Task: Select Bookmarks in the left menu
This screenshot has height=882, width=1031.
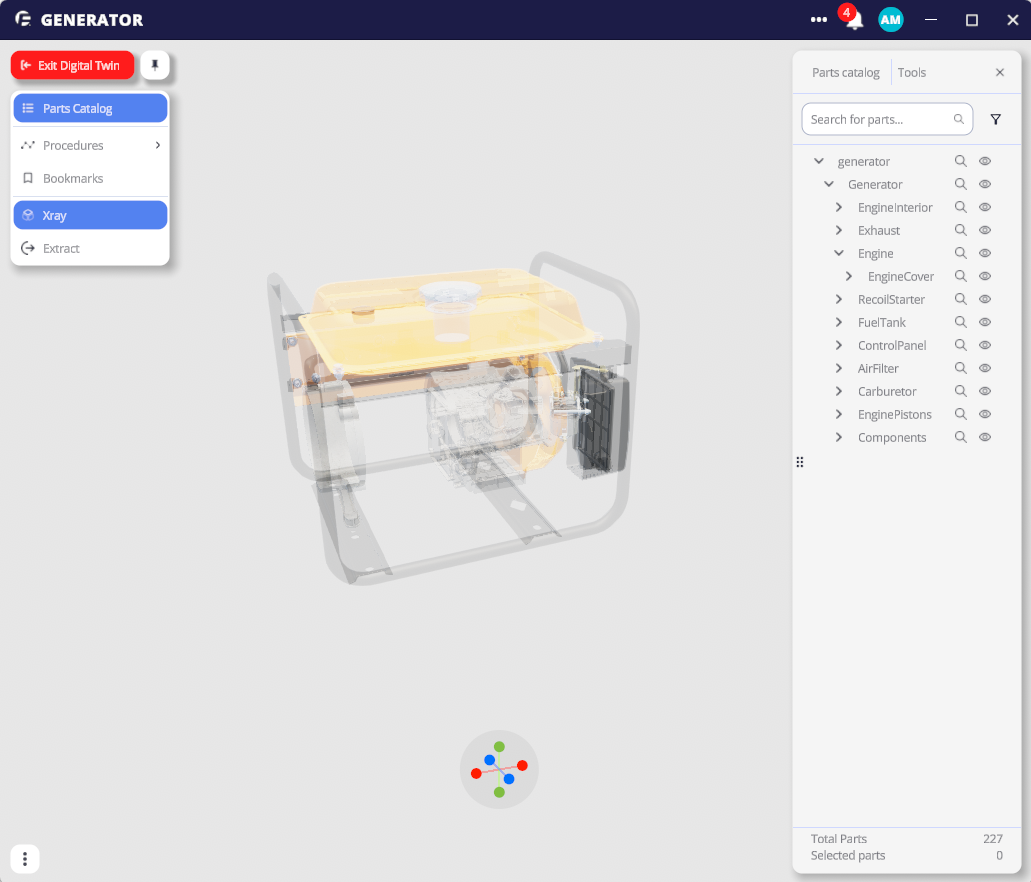Action: (x=73, y=178)
